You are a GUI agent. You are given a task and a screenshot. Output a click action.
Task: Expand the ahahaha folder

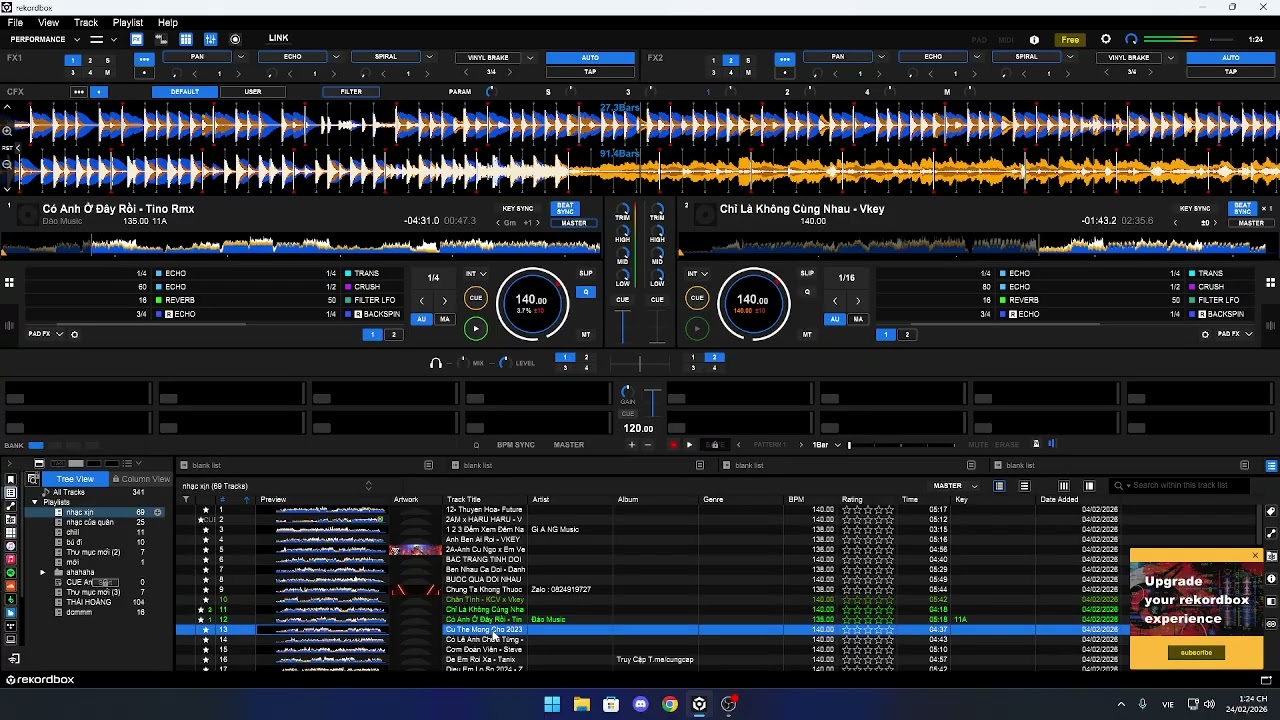click(x=43, y=572)
